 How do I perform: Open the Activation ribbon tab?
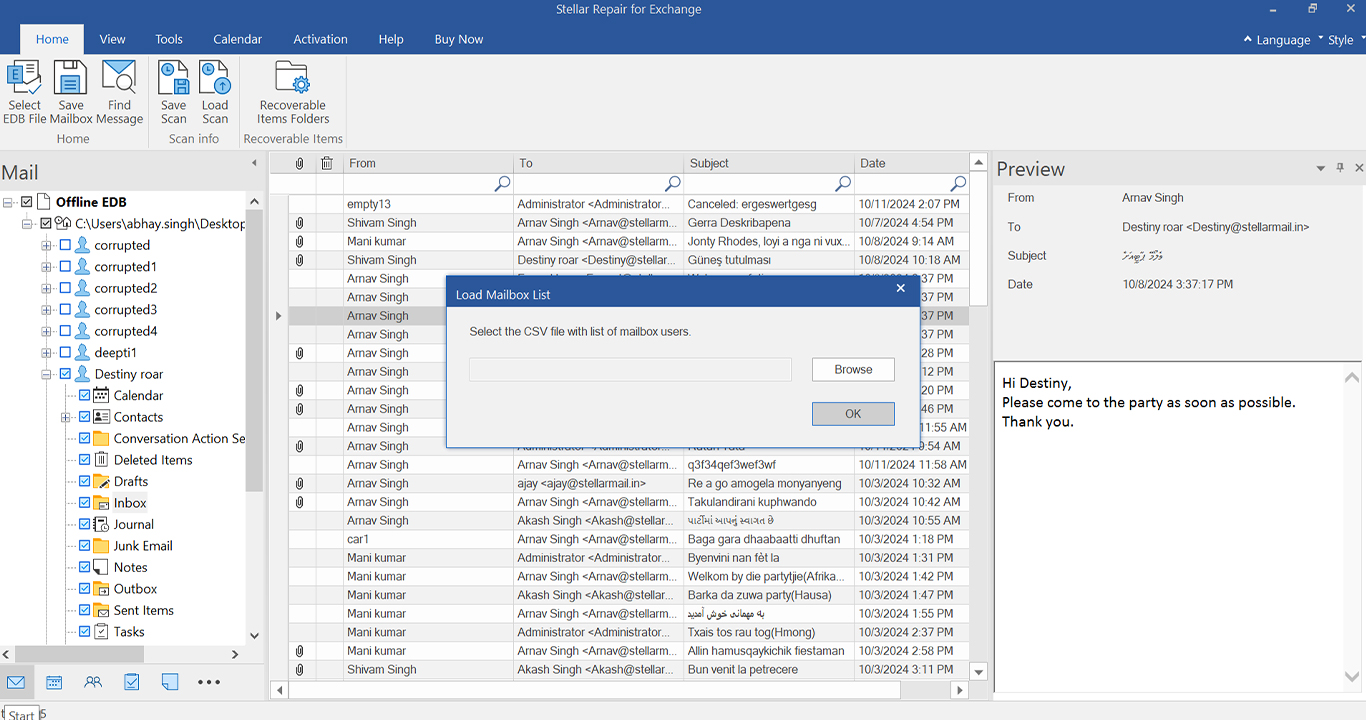pos(320,39)
